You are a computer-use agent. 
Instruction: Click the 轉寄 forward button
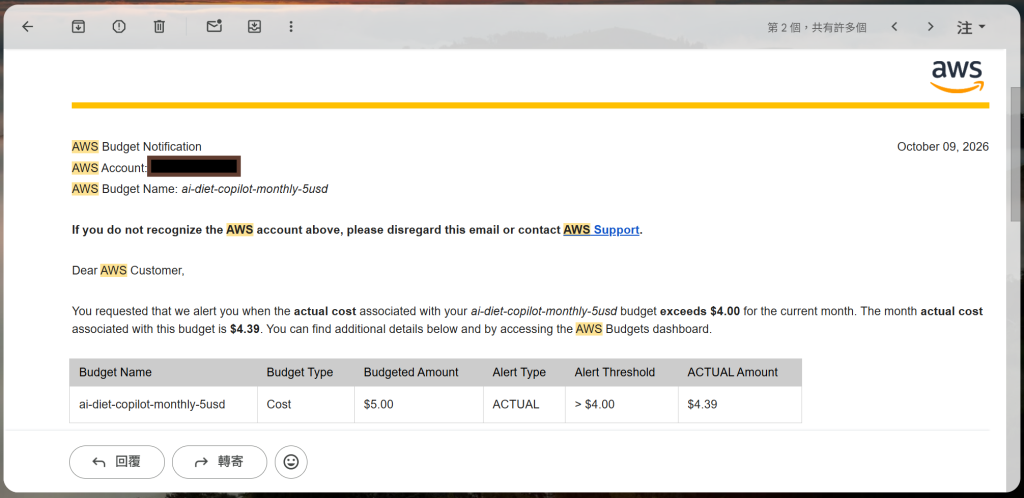(219, 462)
